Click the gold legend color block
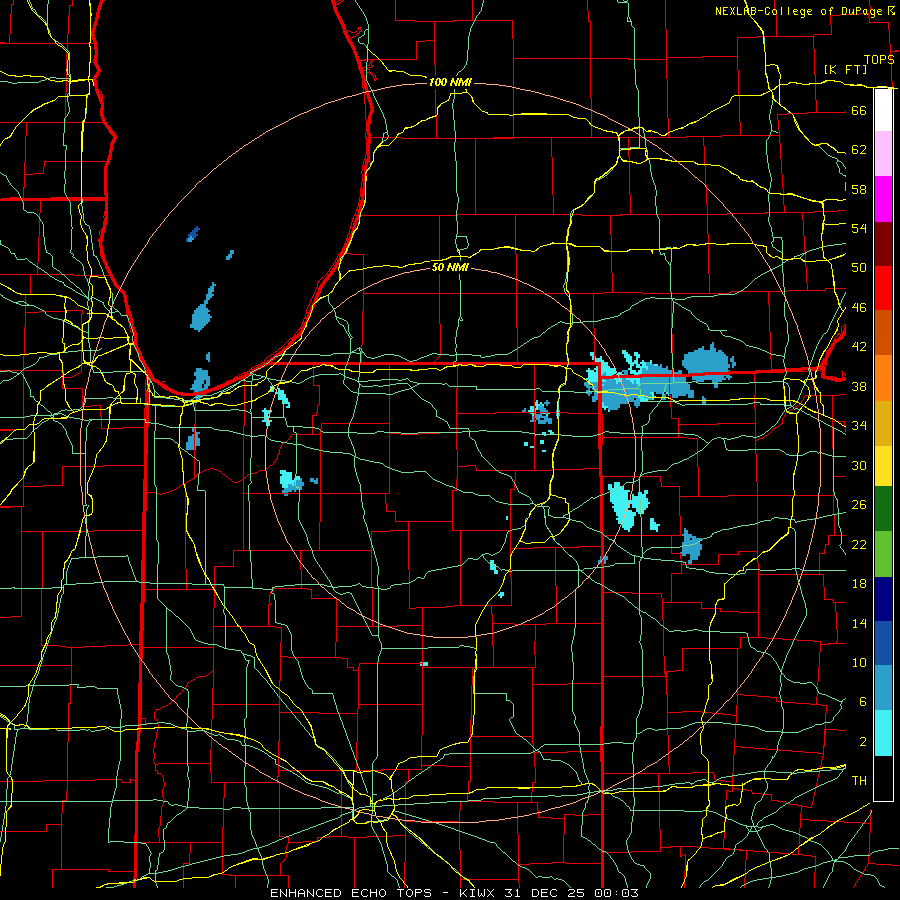The height and width of the screenshot is (900, 900). tap(883, 424)
